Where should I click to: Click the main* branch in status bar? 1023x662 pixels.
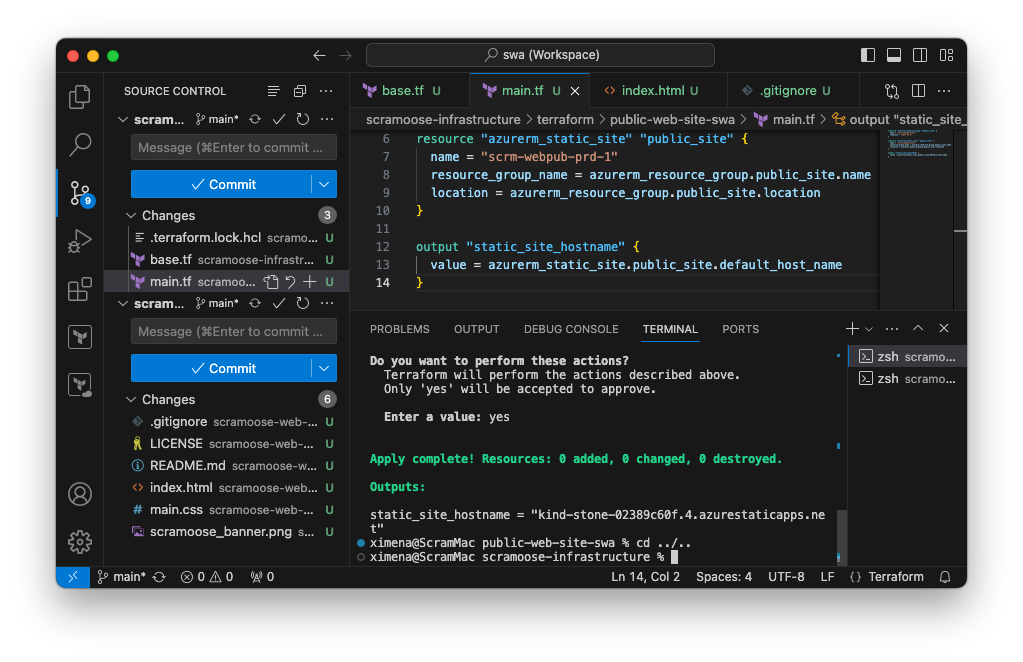tap(121, 577)
